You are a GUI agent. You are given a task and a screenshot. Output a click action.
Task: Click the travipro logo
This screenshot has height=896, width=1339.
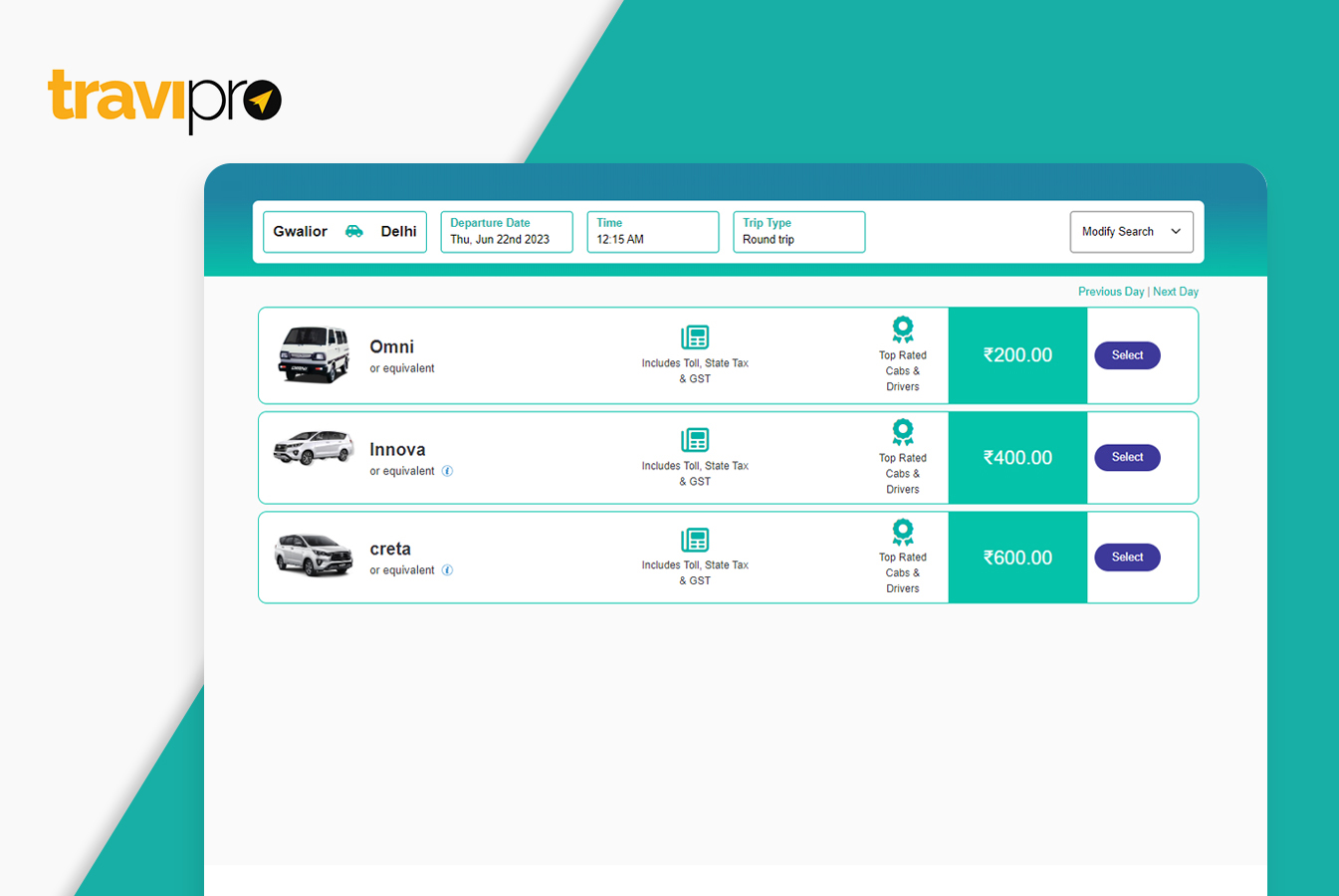(x=165, y=100)
